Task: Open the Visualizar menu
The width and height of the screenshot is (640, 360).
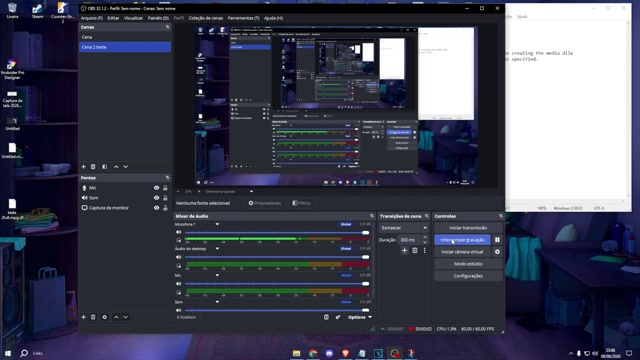Action: [x=133, y=18]
